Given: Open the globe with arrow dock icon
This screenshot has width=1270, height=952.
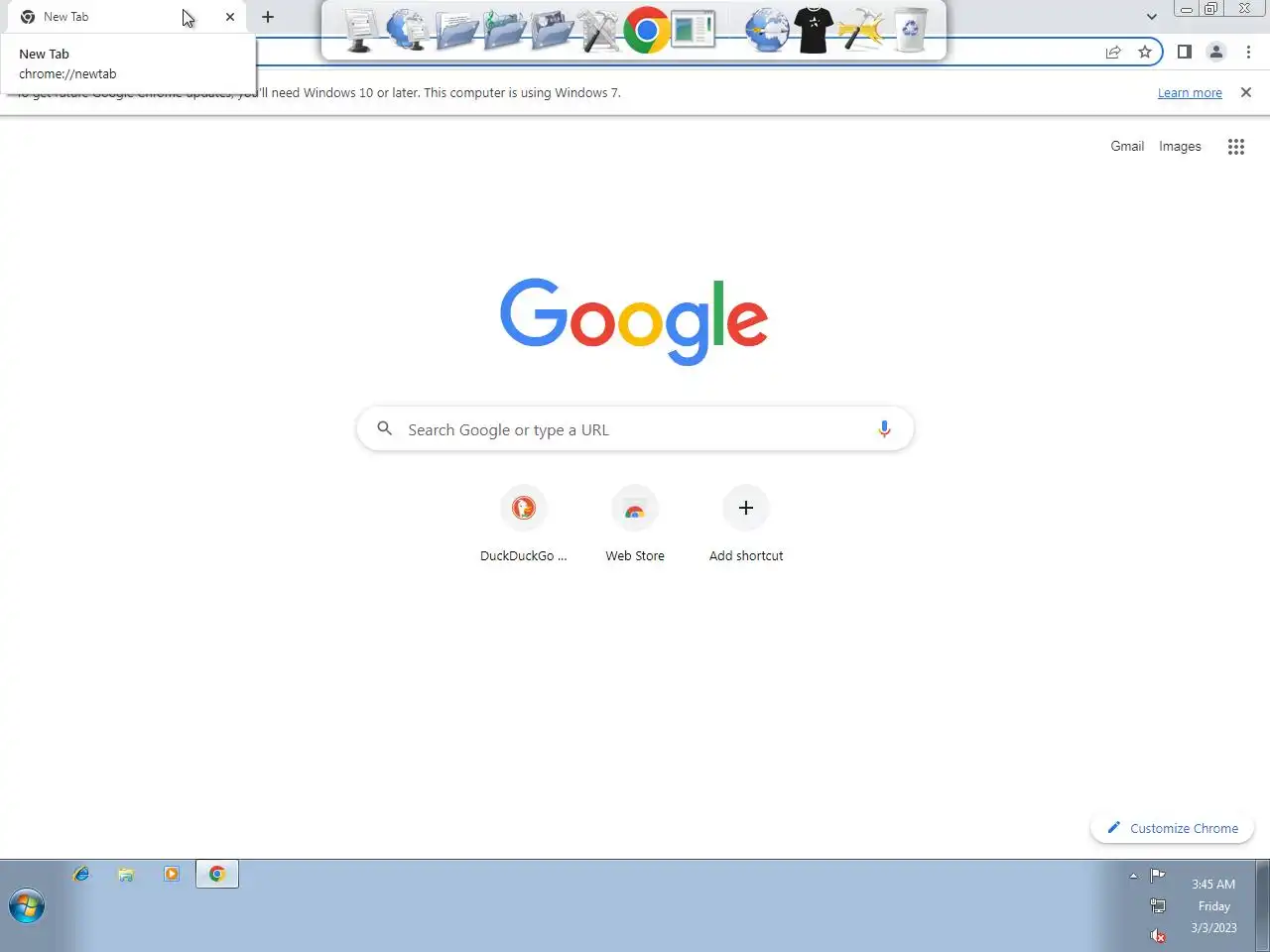Looking at the screenshot, I should [767, 30].
